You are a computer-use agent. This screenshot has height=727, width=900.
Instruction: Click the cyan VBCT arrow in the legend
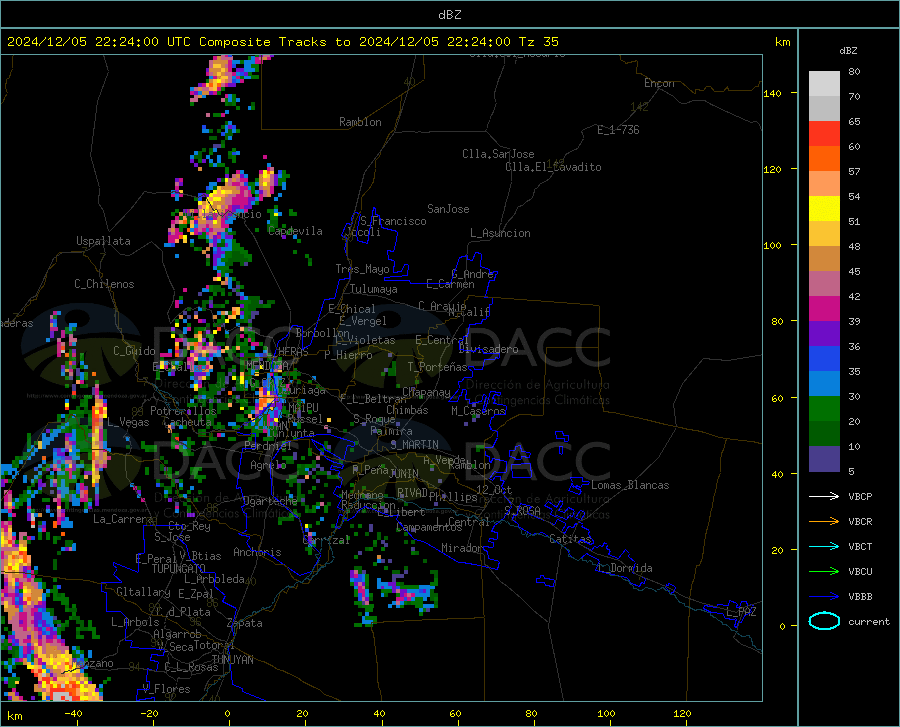coord(824,546)
